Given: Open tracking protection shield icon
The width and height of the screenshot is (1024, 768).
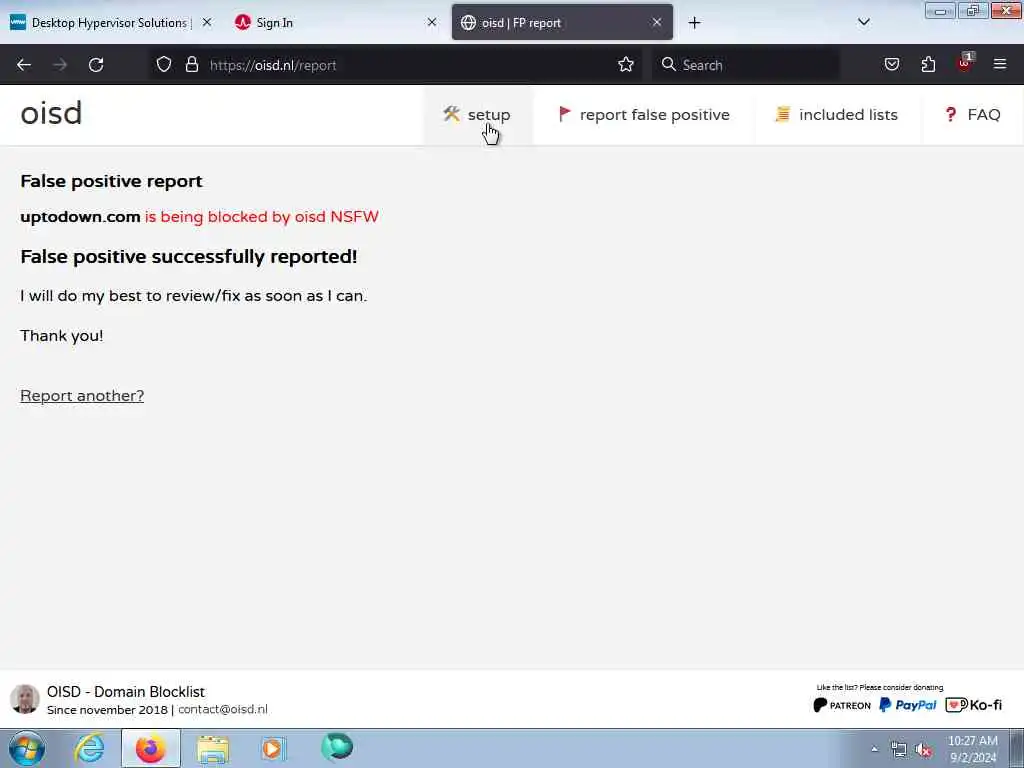Looking at the screenshot, I should click(x=164, y=64).
